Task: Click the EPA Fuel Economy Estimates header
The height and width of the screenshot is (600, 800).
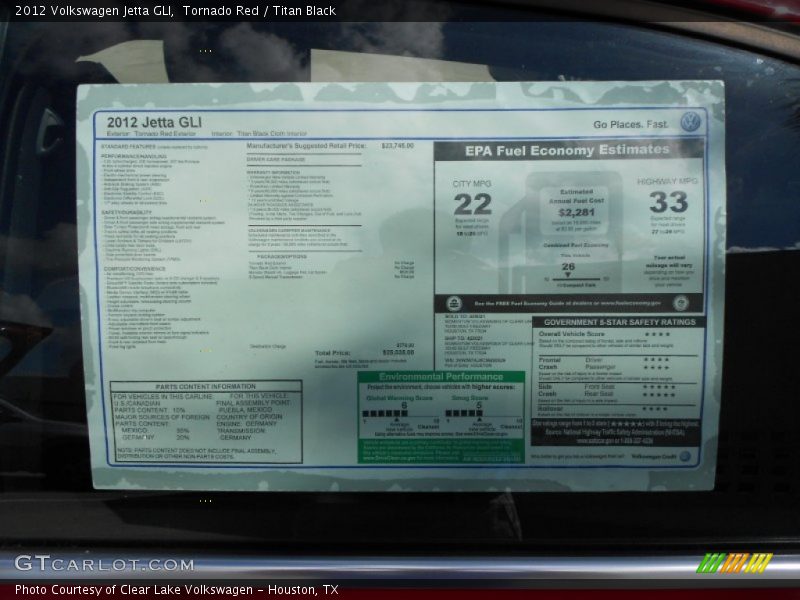Action: [x=568, y=152]
